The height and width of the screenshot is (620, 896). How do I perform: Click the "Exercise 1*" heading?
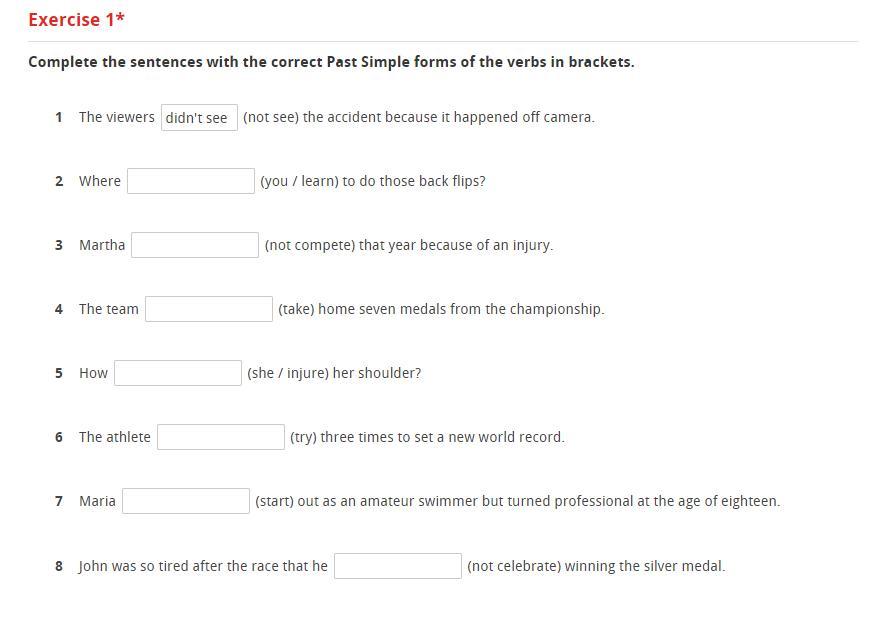coord(77,20)
